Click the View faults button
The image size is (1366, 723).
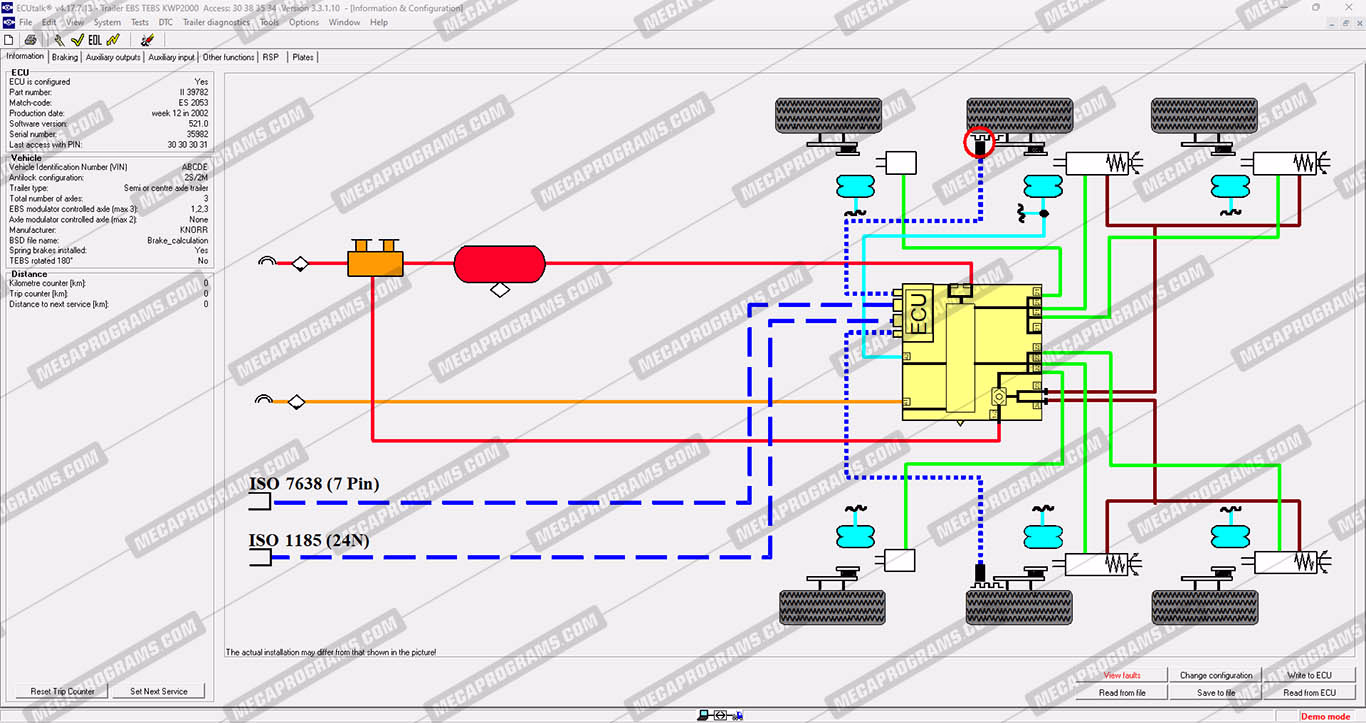pyautogui.click(x=1122, y=675)
